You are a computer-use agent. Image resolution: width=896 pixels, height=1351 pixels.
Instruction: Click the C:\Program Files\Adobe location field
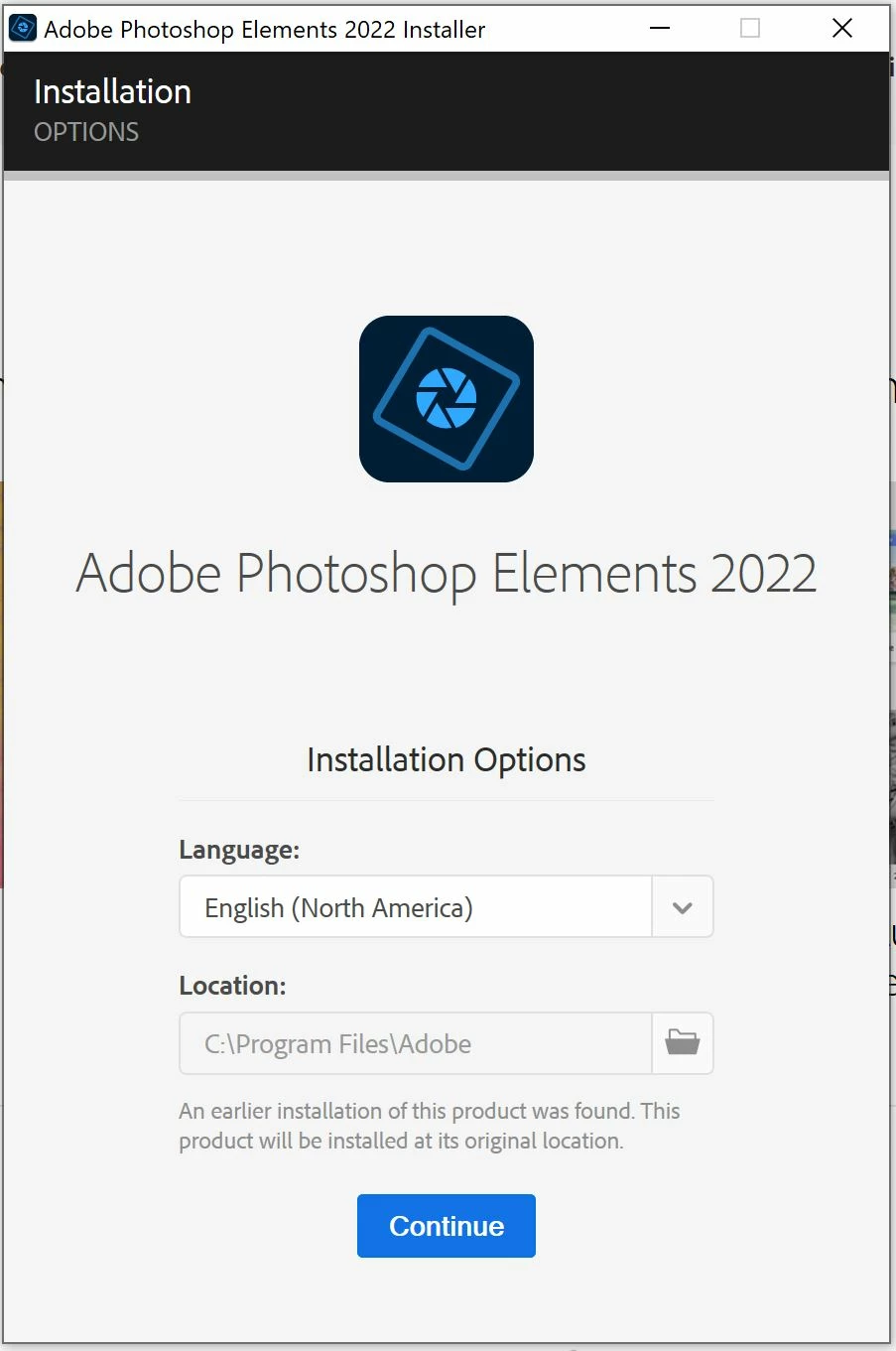[416, 1043]
